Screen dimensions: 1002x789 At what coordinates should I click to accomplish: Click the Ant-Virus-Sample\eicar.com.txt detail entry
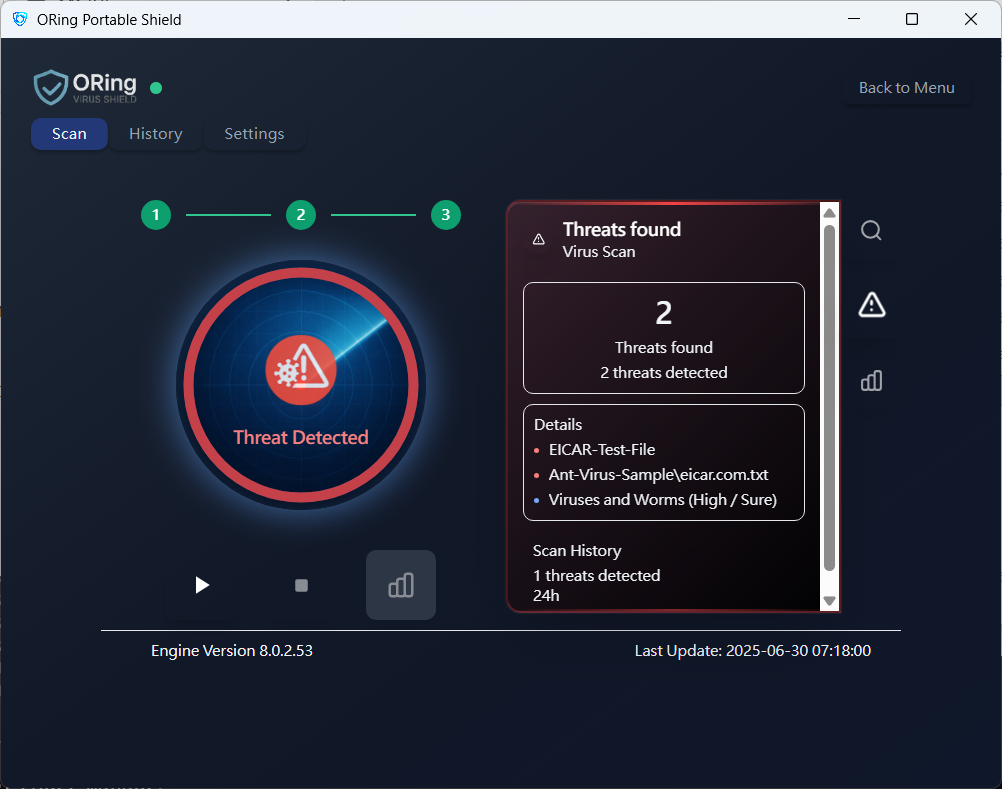click(x=658, y=475)
